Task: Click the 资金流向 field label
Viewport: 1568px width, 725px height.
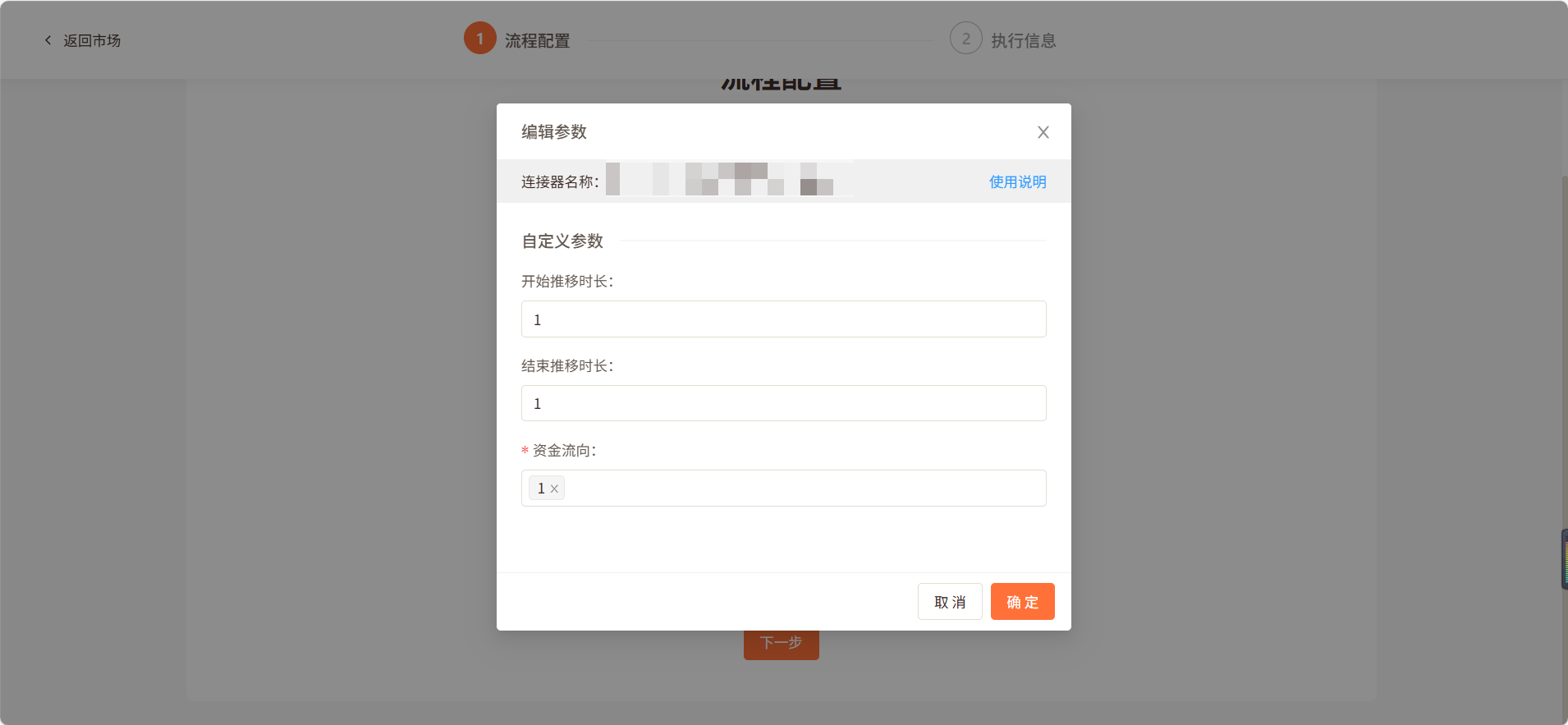Action: (564, 450)
